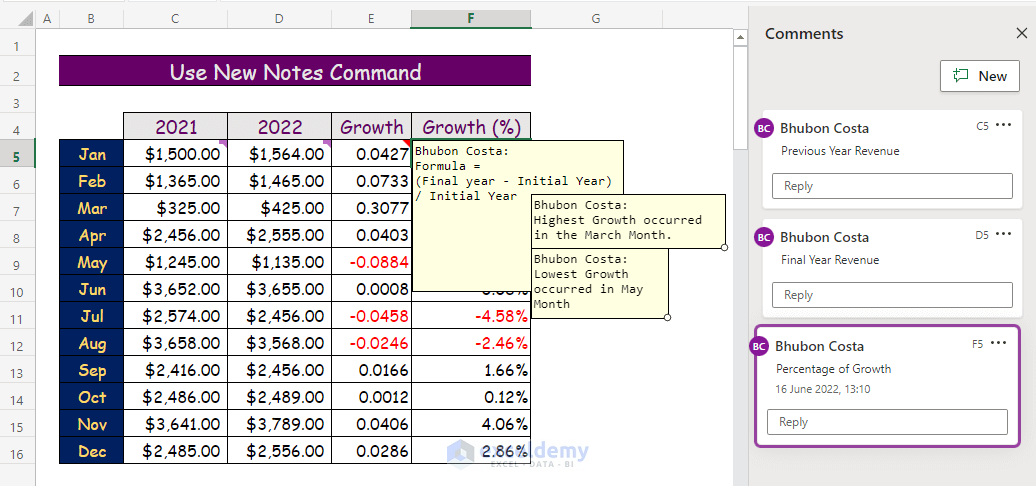1036x486 pixels.
Task: Click the C5 cell reference in comments
Action: pos(982,125)
